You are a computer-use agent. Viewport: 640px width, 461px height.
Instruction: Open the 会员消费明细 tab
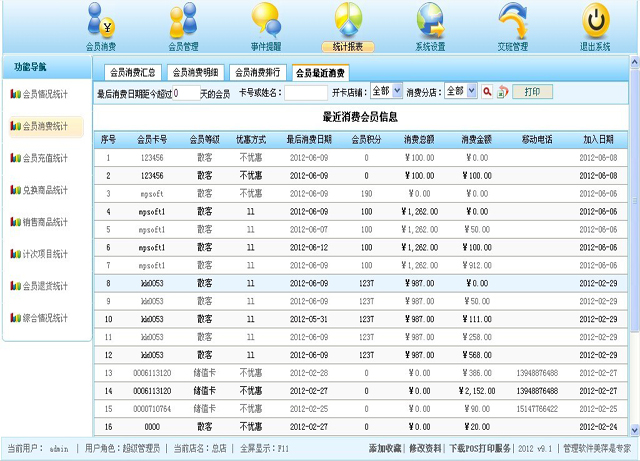[195, 72]
